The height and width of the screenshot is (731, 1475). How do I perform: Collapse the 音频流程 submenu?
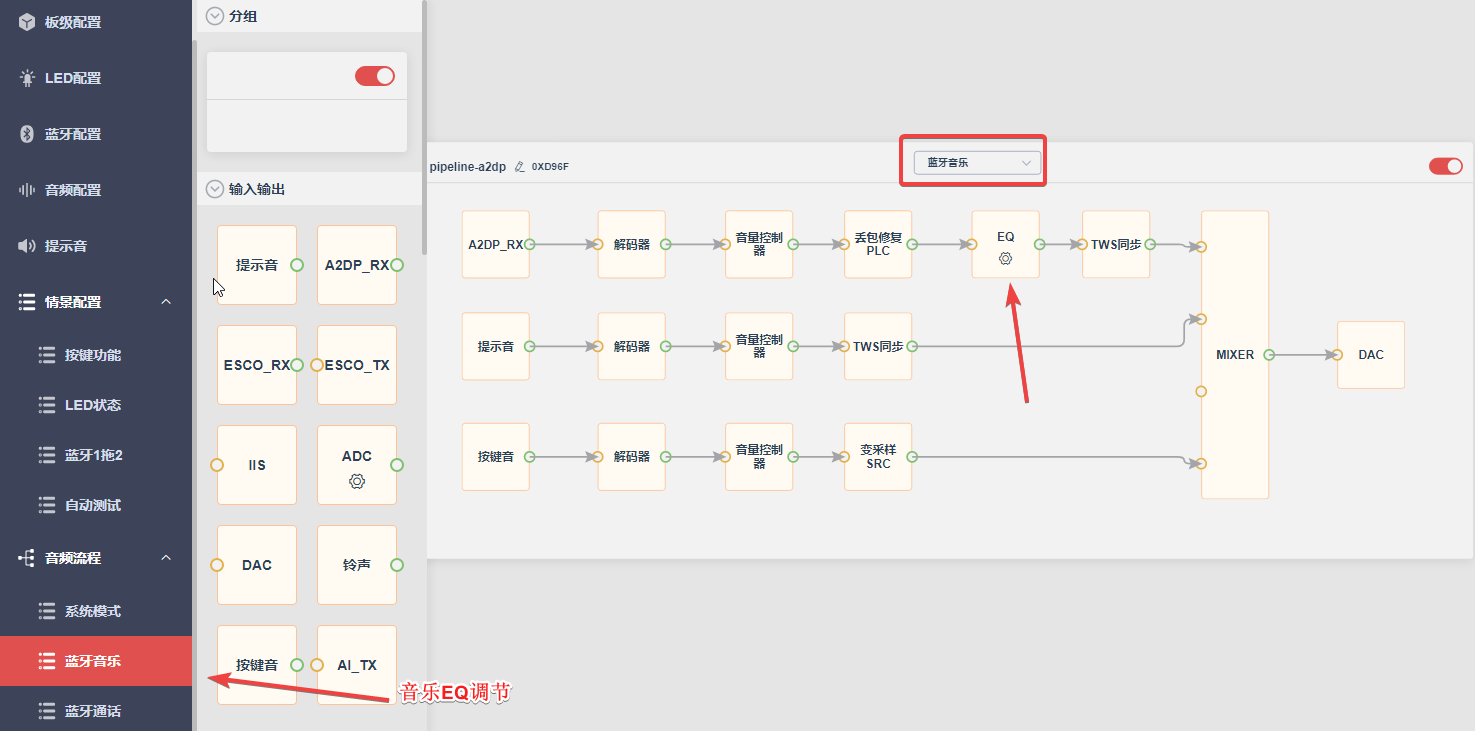tap(167, 558)
